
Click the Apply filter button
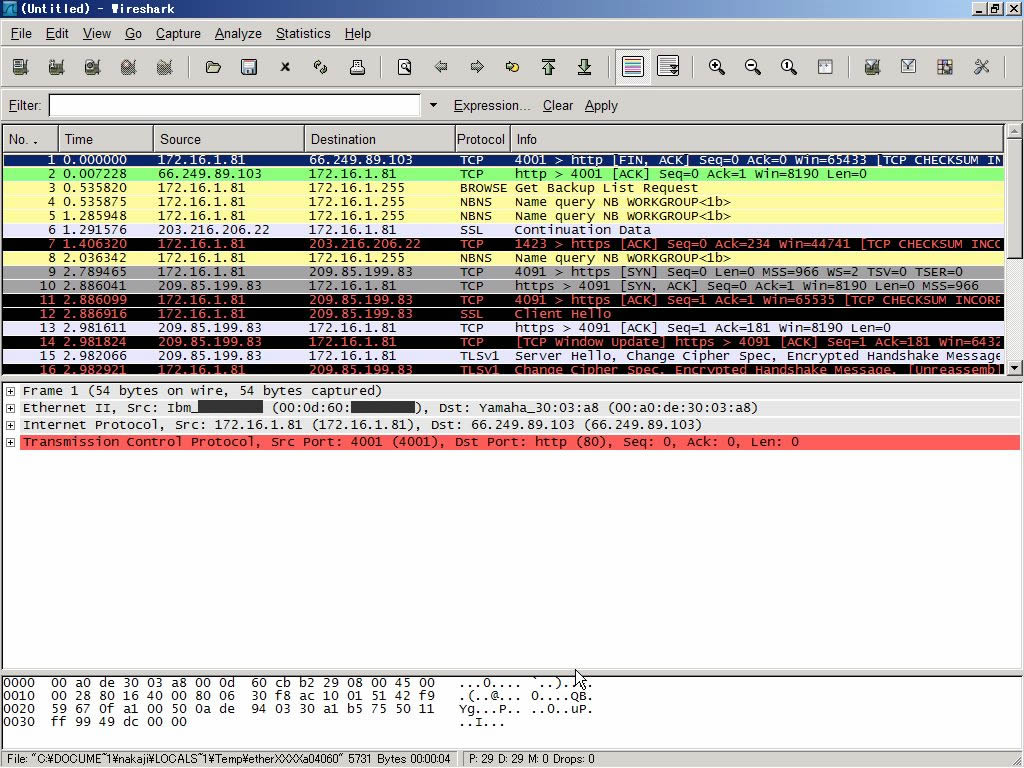(x=601, y=105)
